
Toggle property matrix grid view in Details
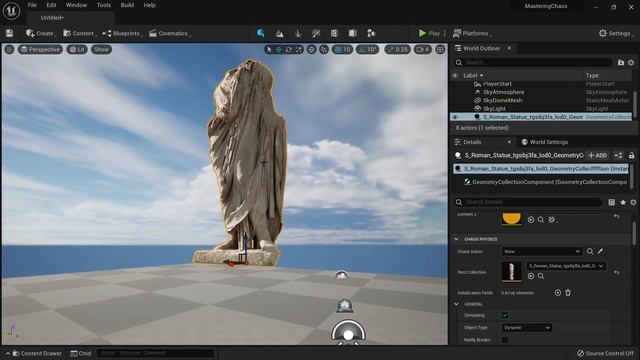611,202
